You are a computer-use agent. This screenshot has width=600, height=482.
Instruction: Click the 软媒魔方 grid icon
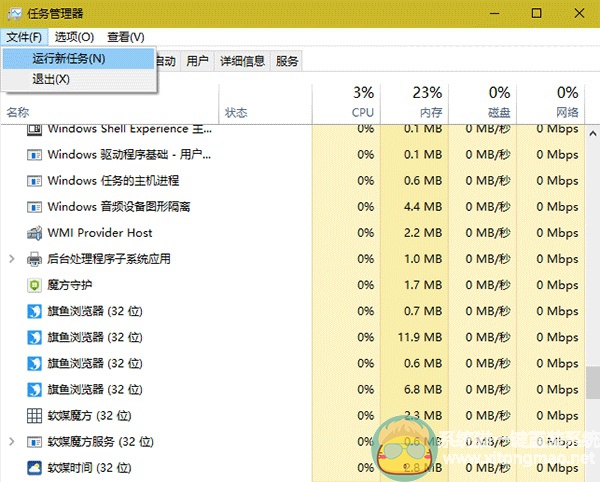pyautogui.click(x=34, y=416)
